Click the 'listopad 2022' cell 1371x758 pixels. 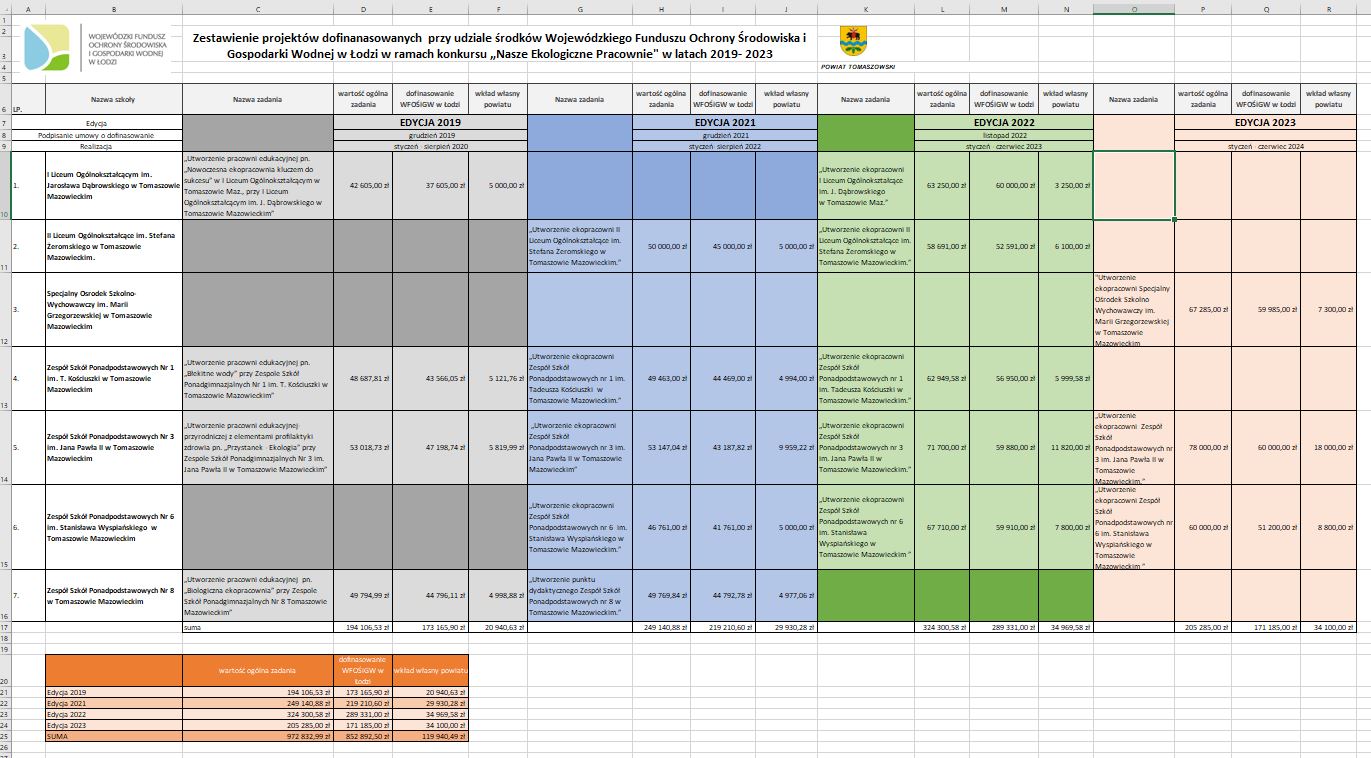[1004, 134]
